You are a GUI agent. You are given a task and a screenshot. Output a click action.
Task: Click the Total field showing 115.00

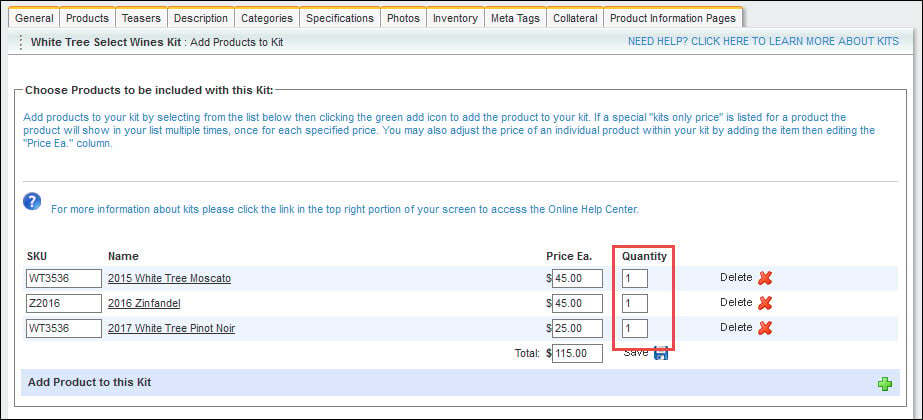[x=577, y=353]
